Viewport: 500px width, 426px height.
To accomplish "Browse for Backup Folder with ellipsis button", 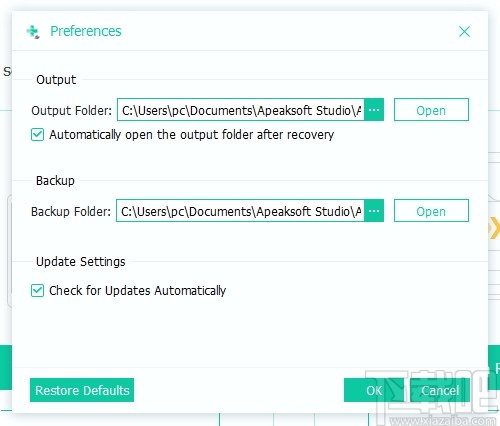I will pos(374,211).
